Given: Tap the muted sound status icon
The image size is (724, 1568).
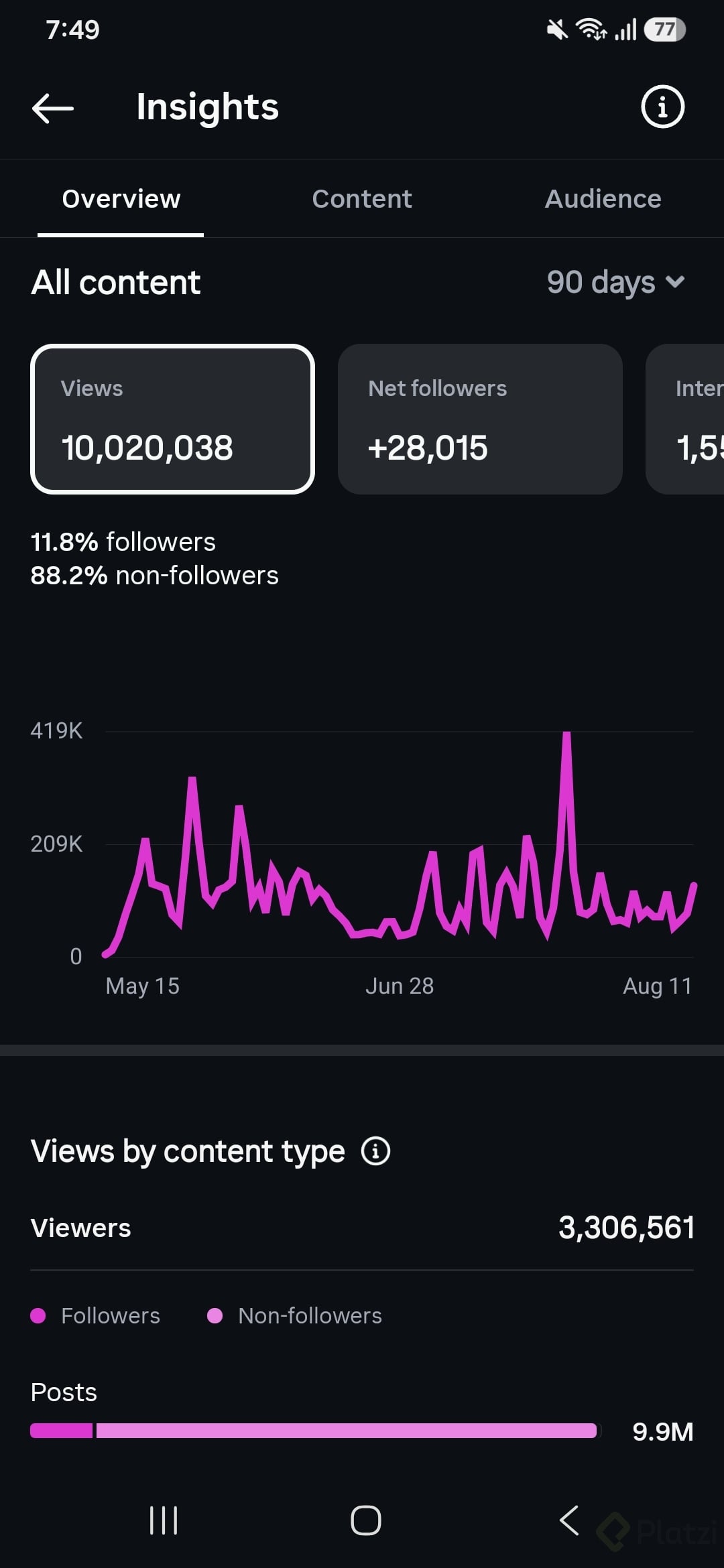Looking at the screenshot, I should click(x=556, y=29).
